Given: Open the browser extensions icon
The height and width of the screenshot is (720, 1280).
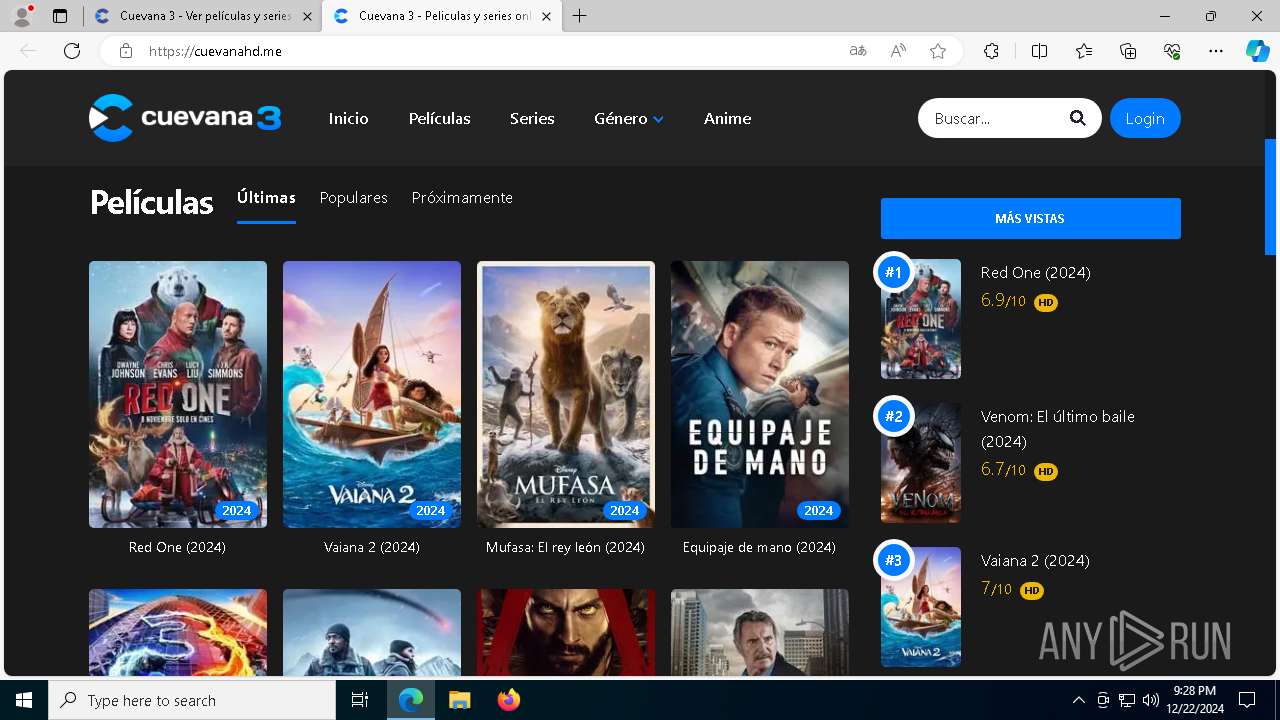Looking at the screenshot, I should point(991,51).
